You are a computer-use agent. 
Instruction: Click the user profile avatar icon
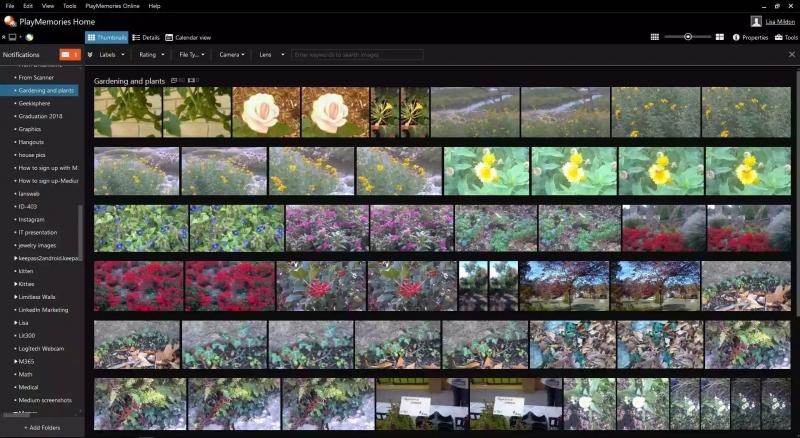(x=756, y=21)
